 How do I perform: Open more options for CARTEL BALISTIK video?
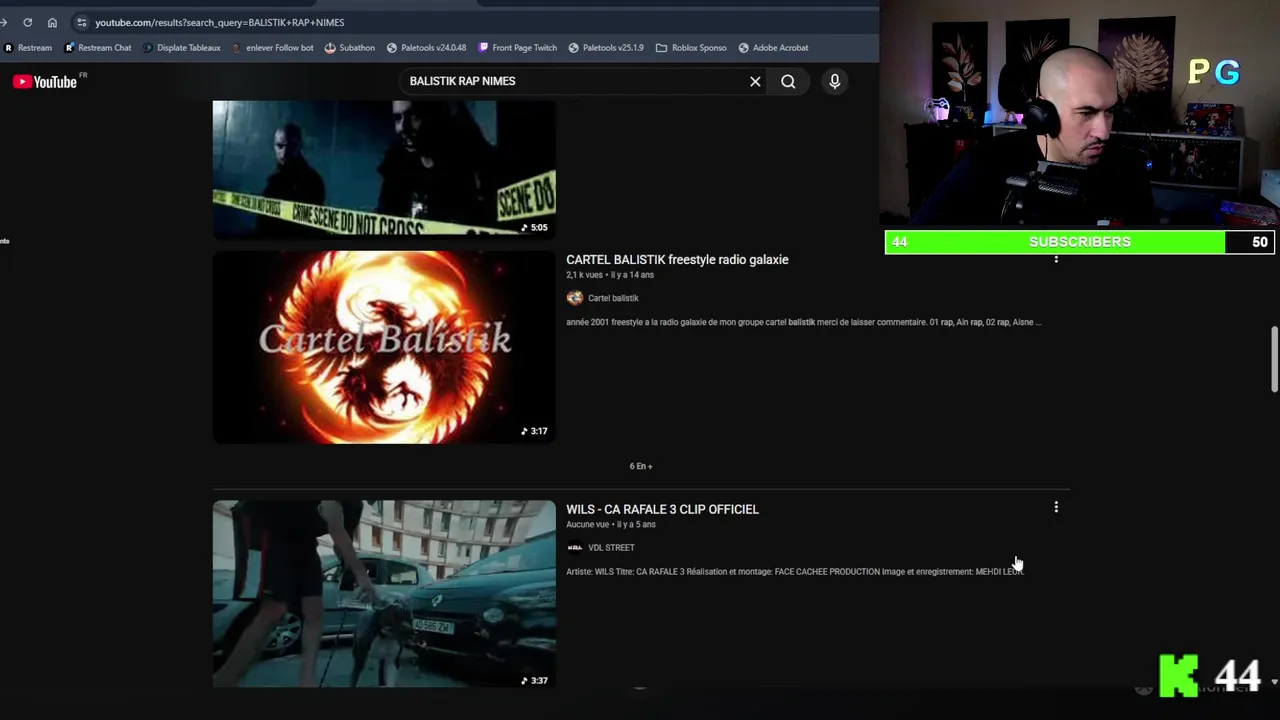1056,259
